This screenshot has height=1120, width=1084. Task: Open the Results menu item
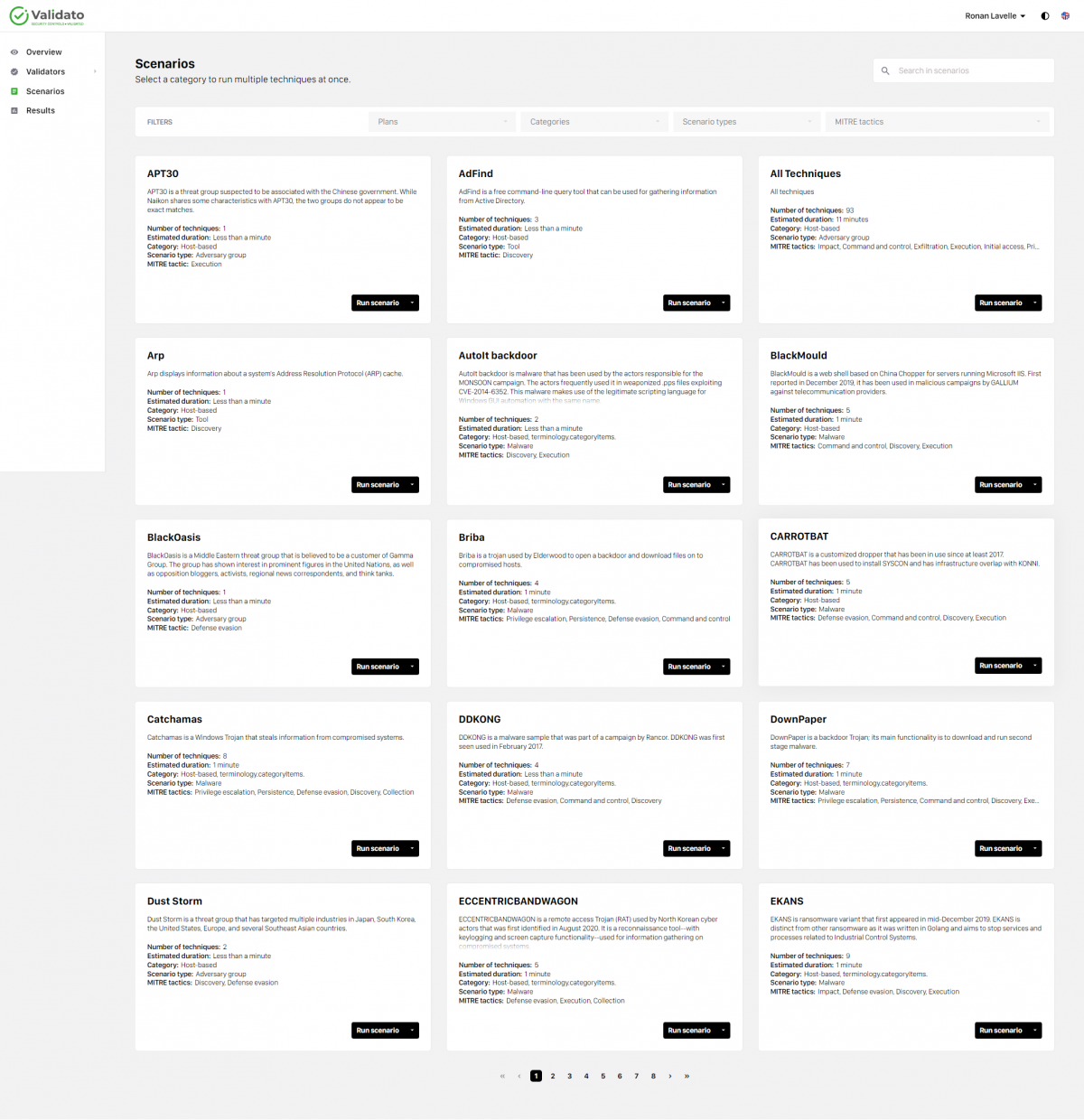point(41,111)
